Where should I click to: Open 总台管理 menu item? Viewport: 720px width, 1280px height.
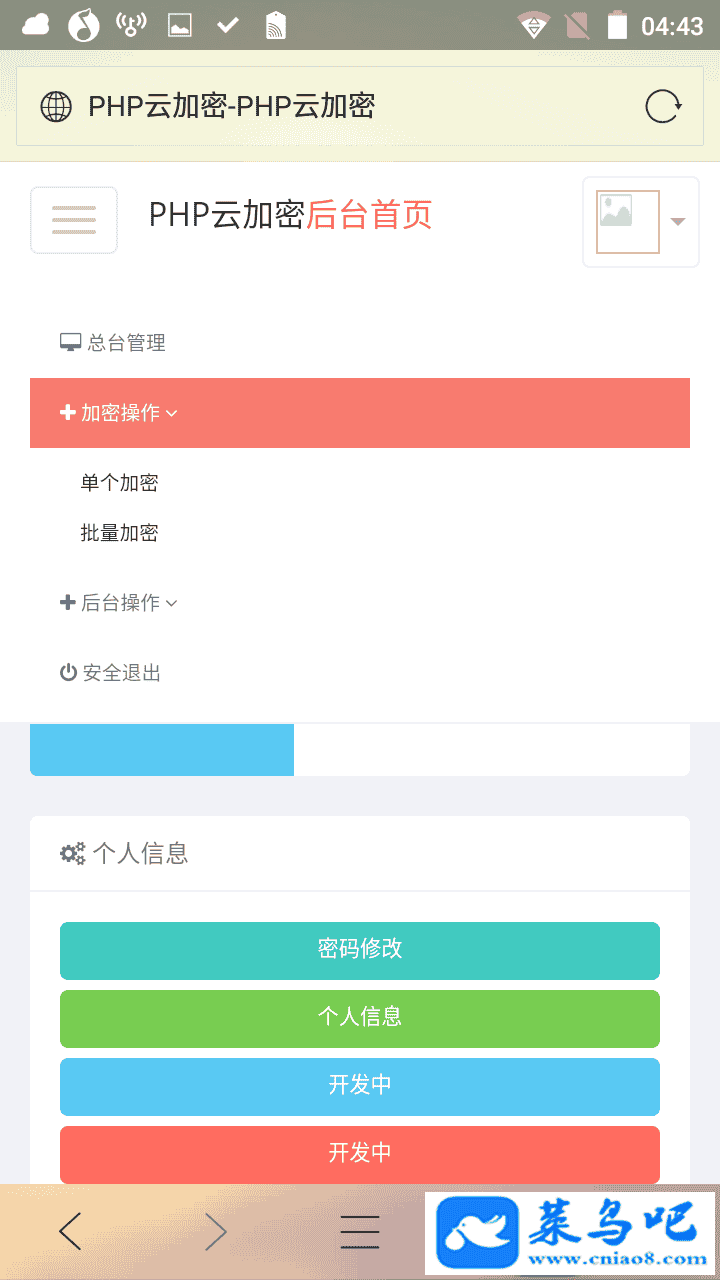pos(113,343)
